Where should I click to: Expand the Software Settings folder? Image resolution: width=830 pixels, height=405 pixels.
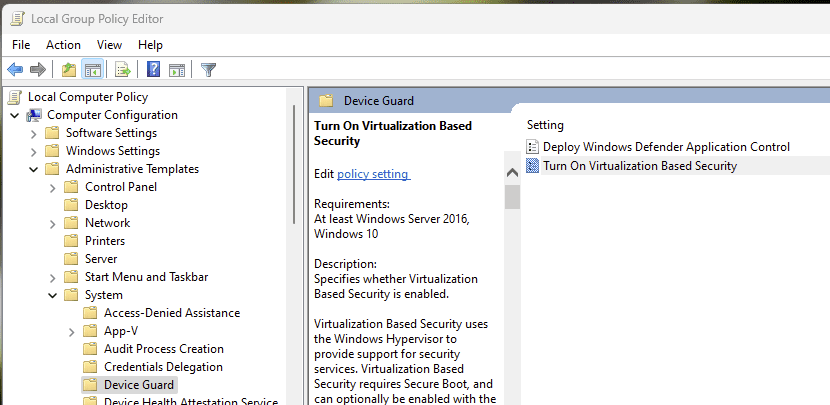click(x=33, y=133)
